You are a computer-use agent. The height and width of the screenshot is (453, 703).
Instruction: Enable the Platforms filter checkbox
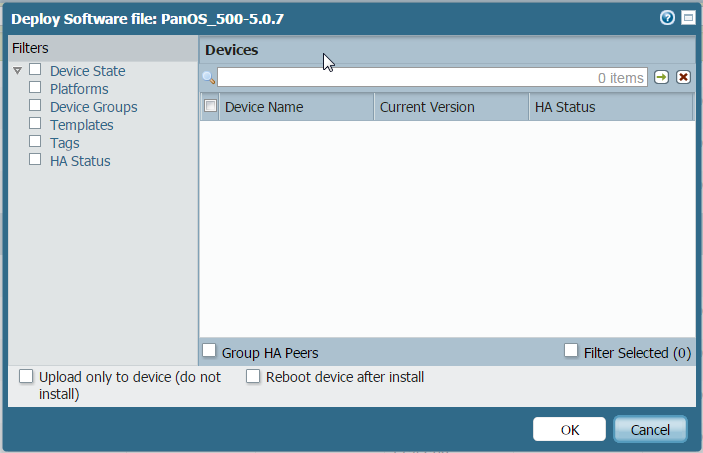(x=35, y=88)
